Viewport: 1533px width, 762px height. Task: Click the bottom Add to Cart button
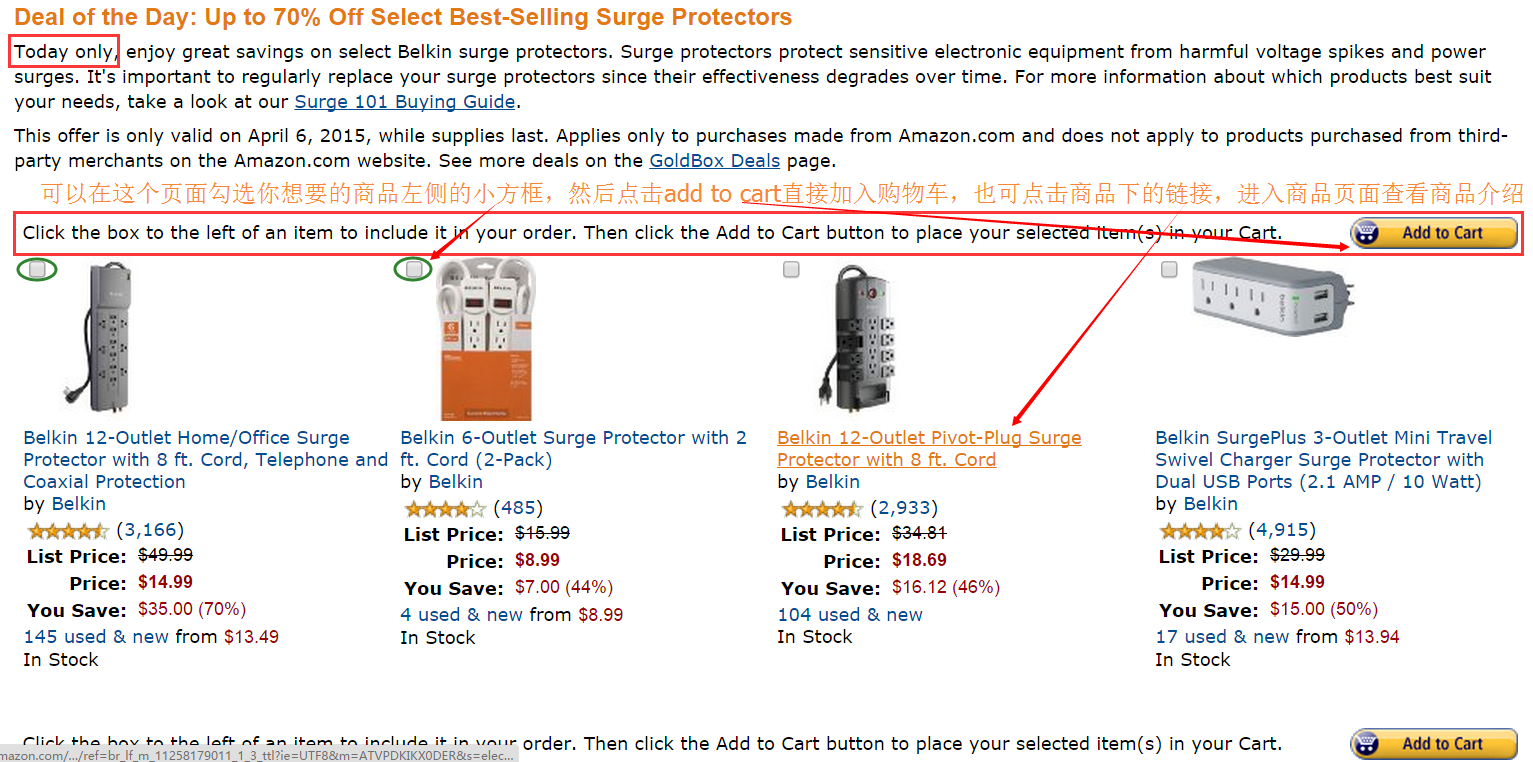1434,744
